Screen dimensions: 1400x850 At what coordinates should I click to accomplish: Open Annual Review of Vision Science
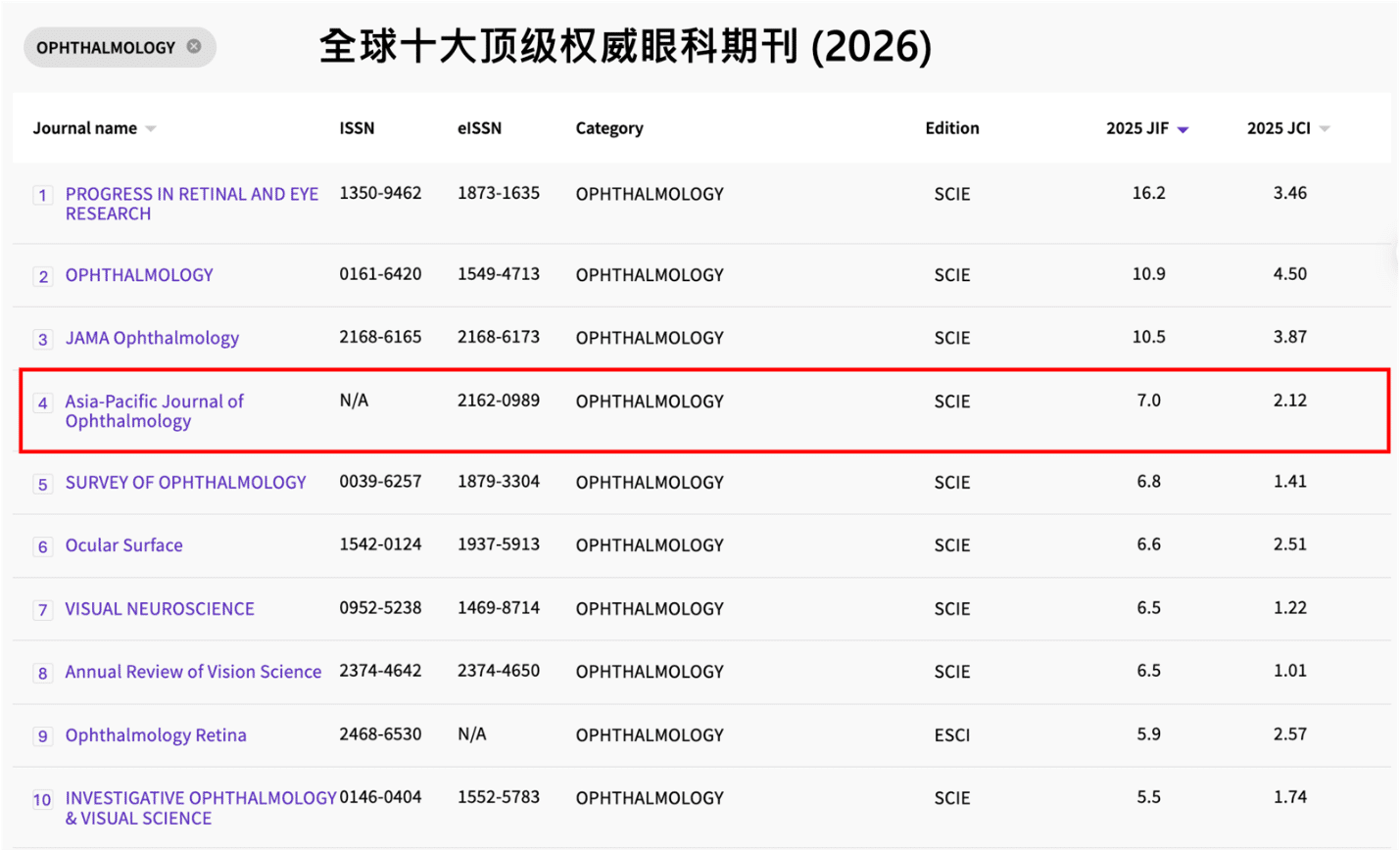click(193, 672)
